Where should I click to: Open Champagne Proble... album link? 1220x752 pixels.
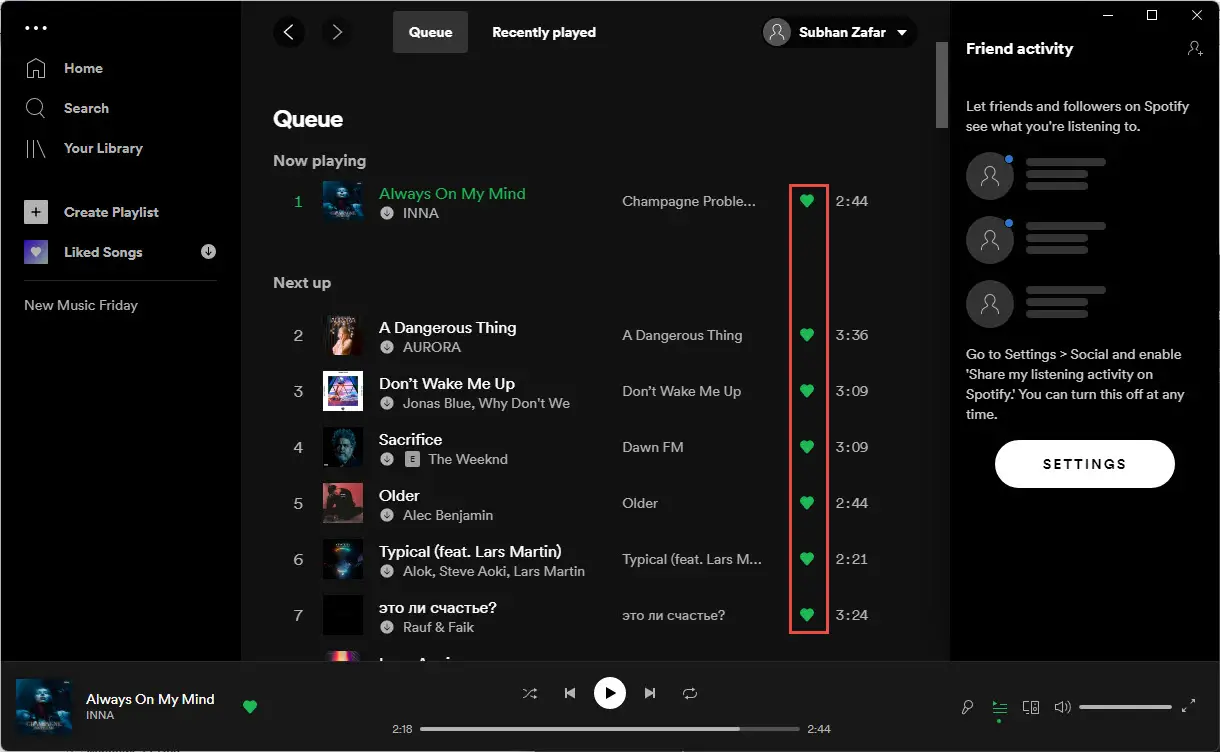click(x=689, y=201)
